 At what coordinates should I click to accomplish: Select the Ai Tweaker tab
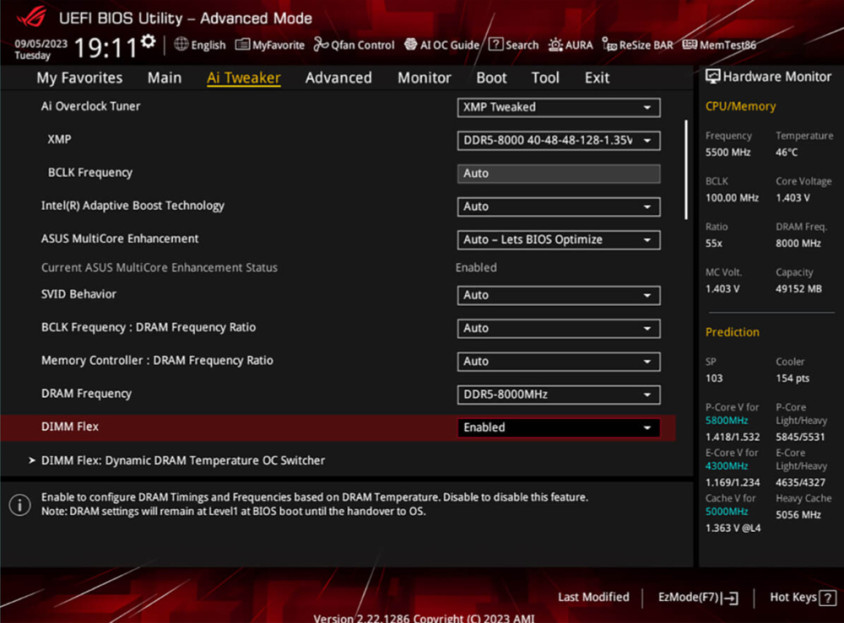(243, 78)
